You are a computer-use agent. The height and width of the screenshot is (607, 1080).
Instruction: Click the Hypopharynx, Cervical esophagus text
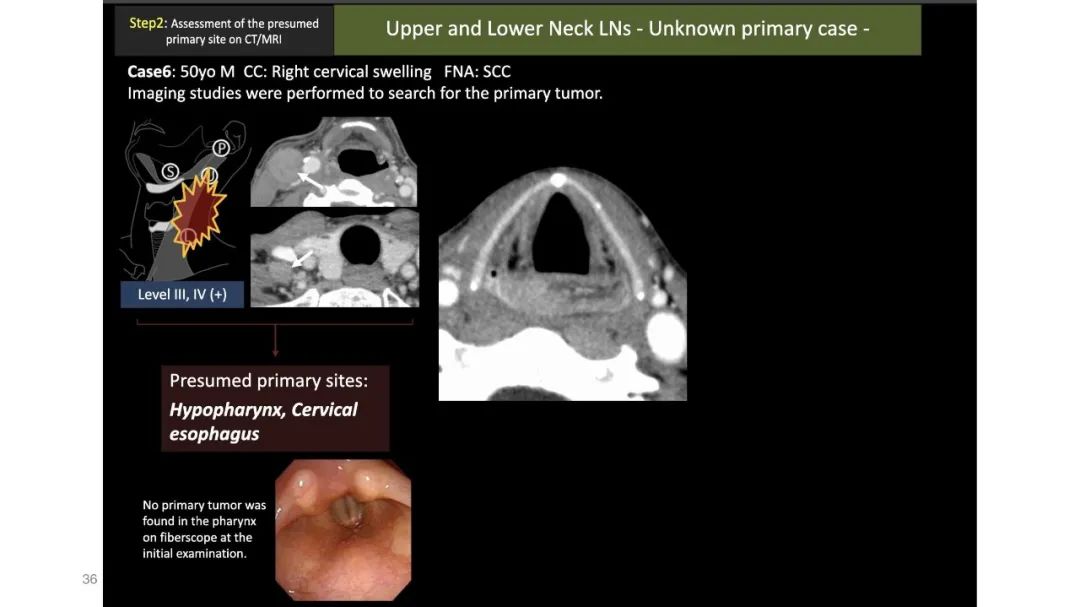[263, 422]
